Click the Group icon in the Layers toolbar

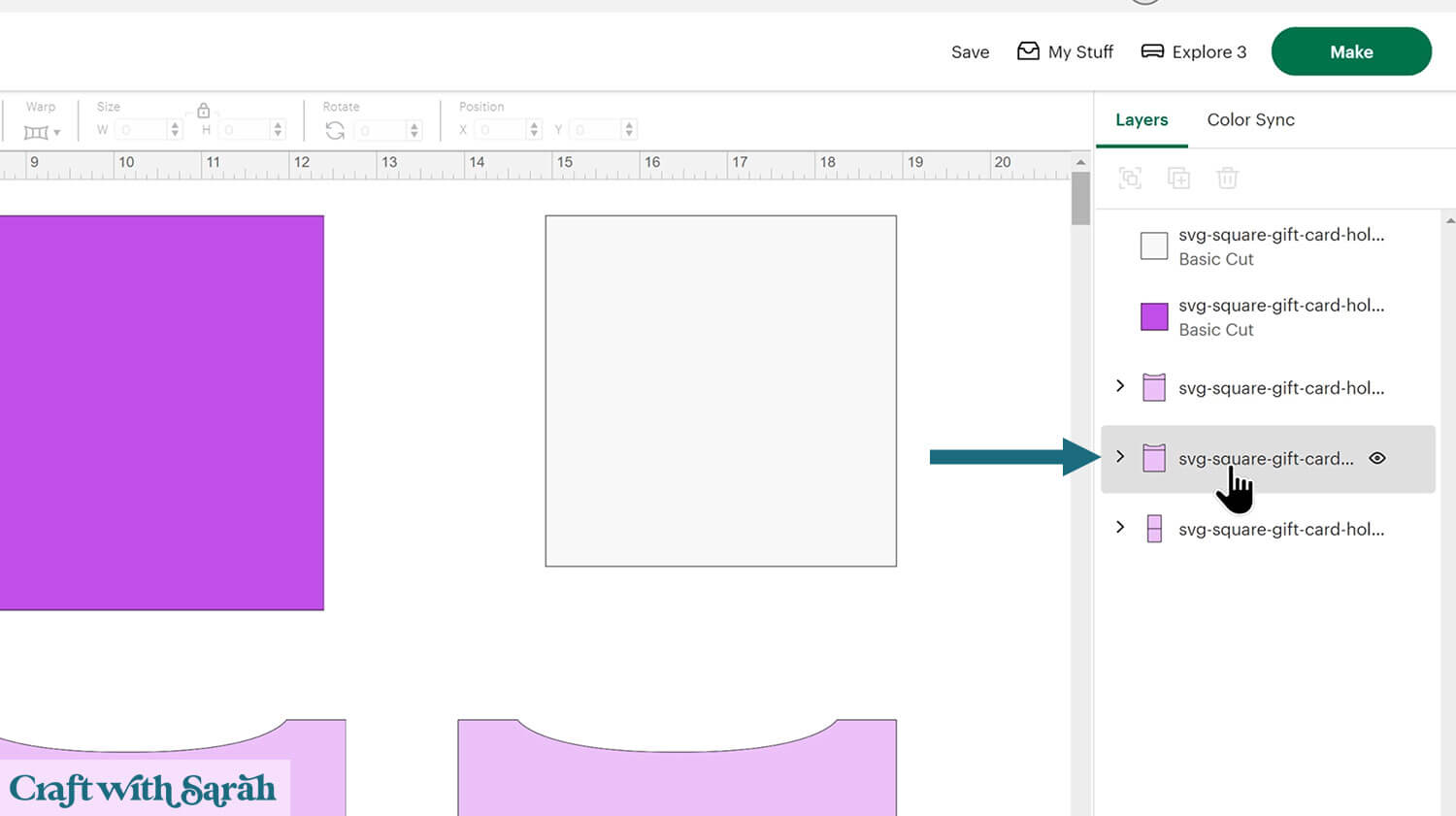pos(1130,179)
